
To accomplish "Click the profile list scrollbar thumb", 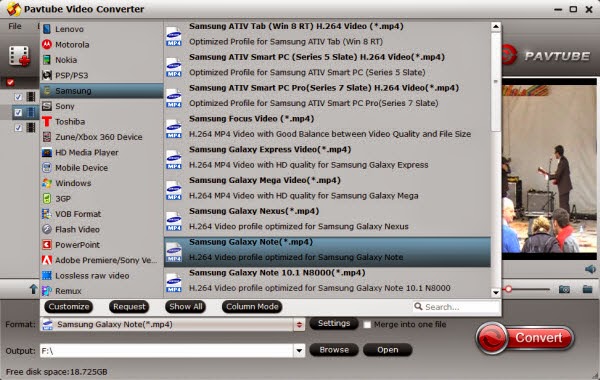I will coord(496,82).
